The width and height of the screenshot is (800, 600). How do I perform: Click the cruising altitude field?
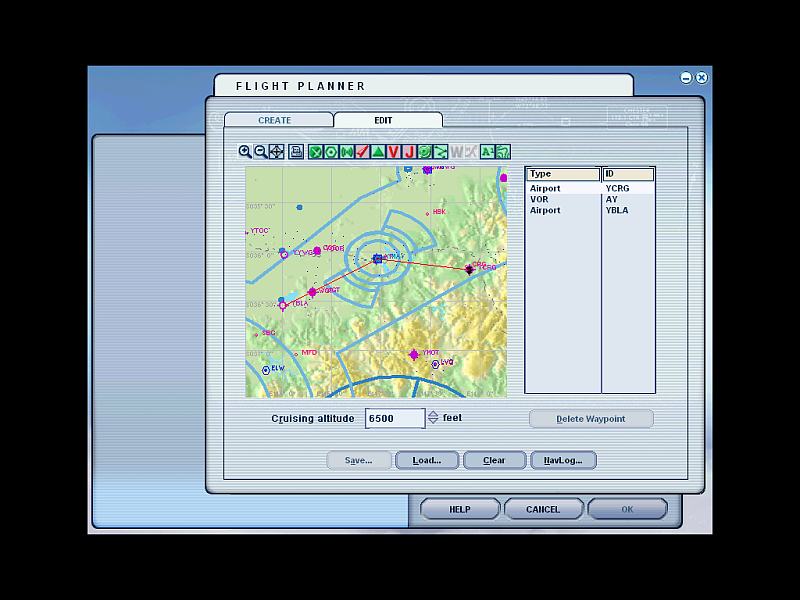395,418
